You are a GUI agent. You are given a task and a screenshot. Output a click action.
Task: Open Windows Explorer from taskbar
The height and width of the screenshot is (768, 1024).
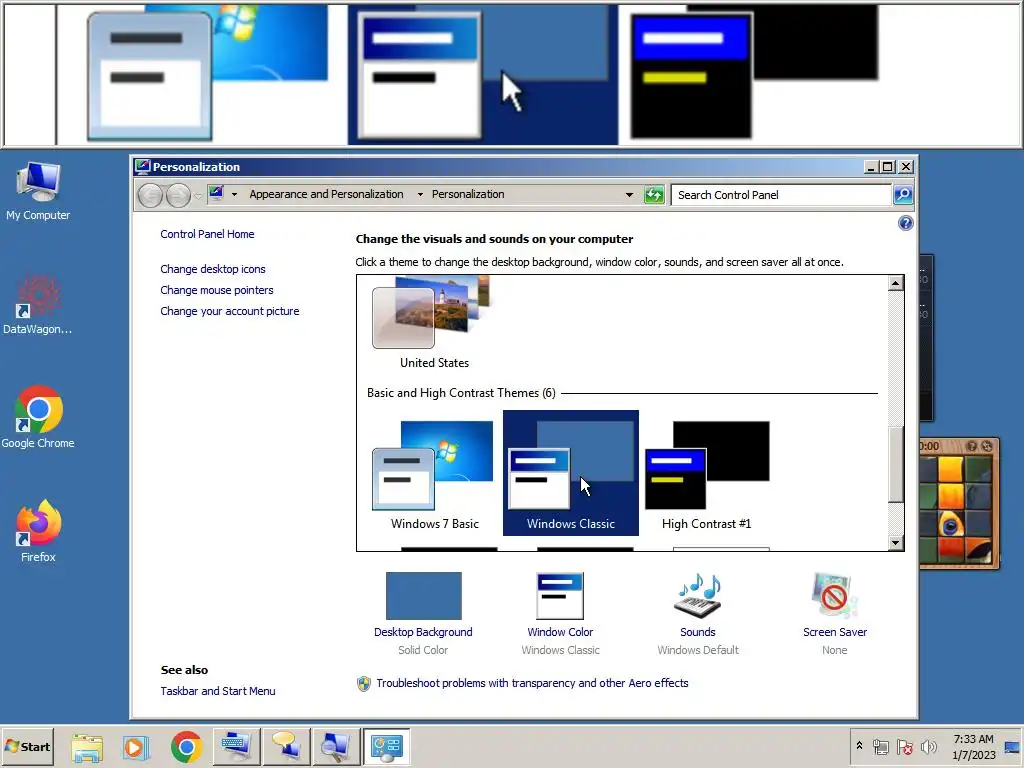click(x=87, y=746)
